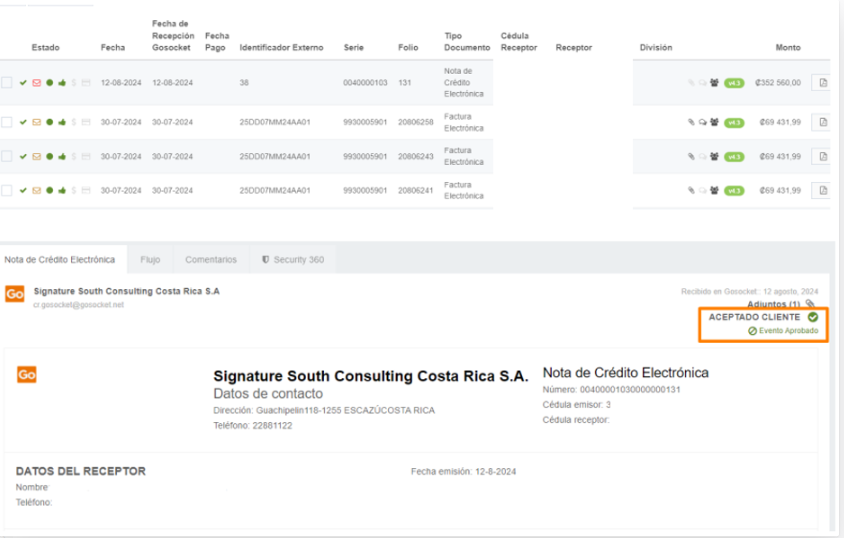Tick the checkbox for folio 20806243 row
The width and height of the screenshot is (844, 538).
pos(6,156)
